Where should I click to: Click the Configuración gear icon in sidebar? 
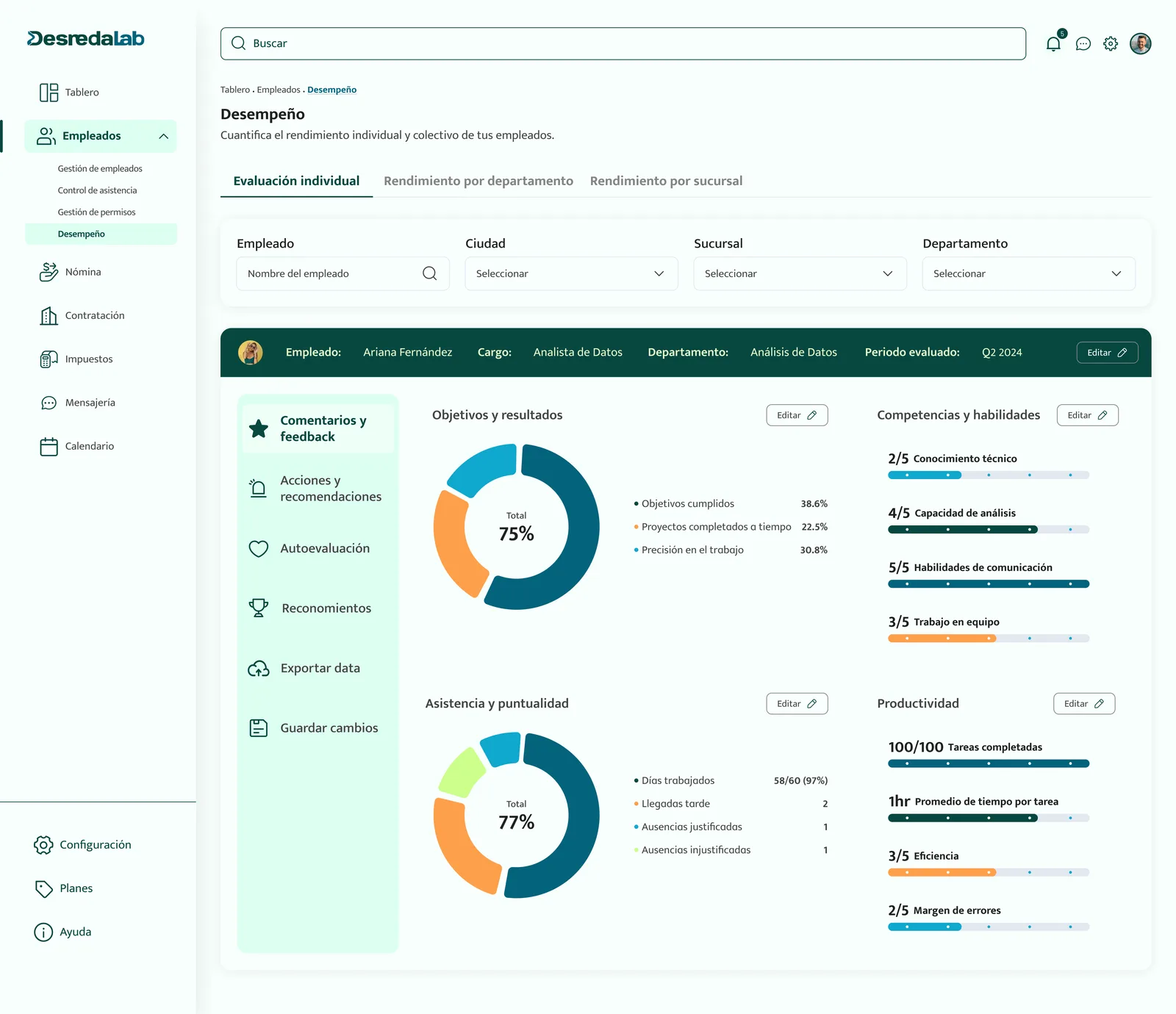coord(43,845)
